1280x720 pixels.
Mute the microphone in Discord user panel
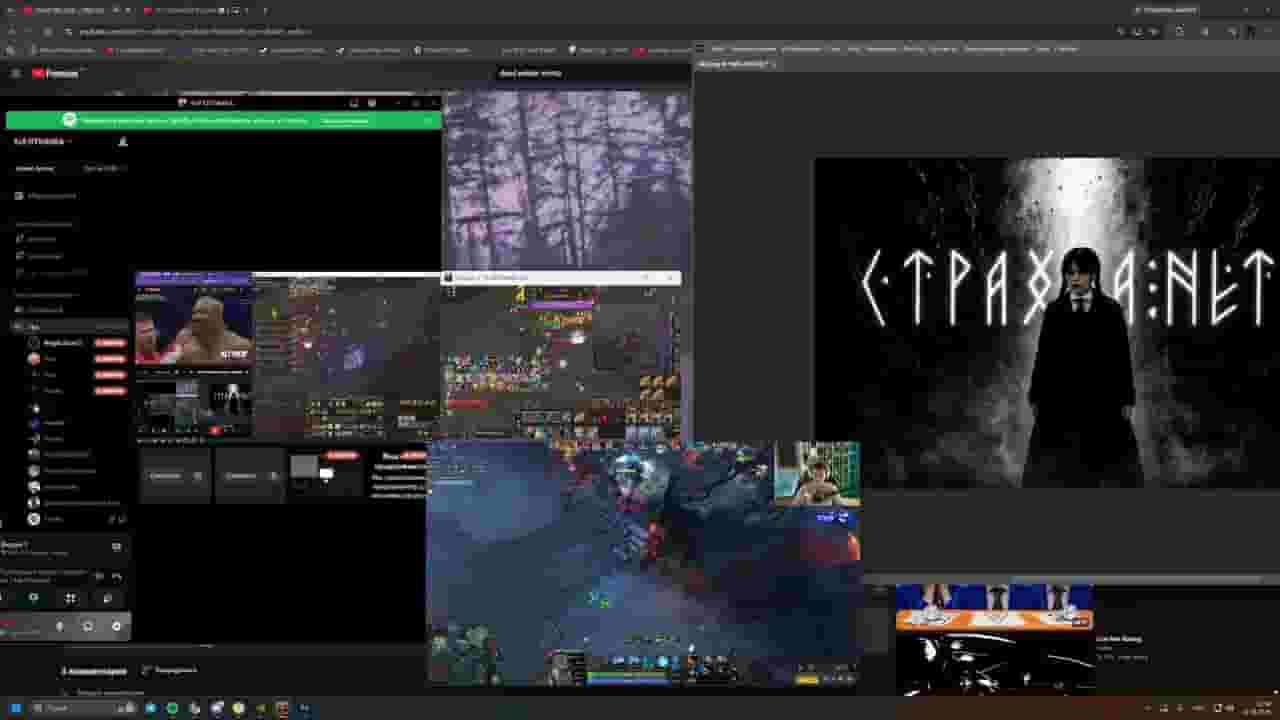59,626
